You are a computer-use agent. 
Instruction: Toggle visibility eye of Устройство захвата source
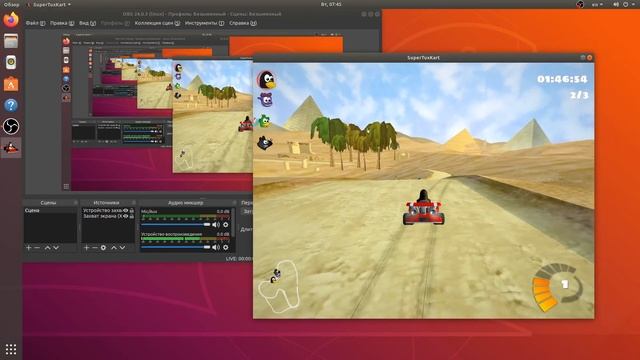(x=126, y=211)
